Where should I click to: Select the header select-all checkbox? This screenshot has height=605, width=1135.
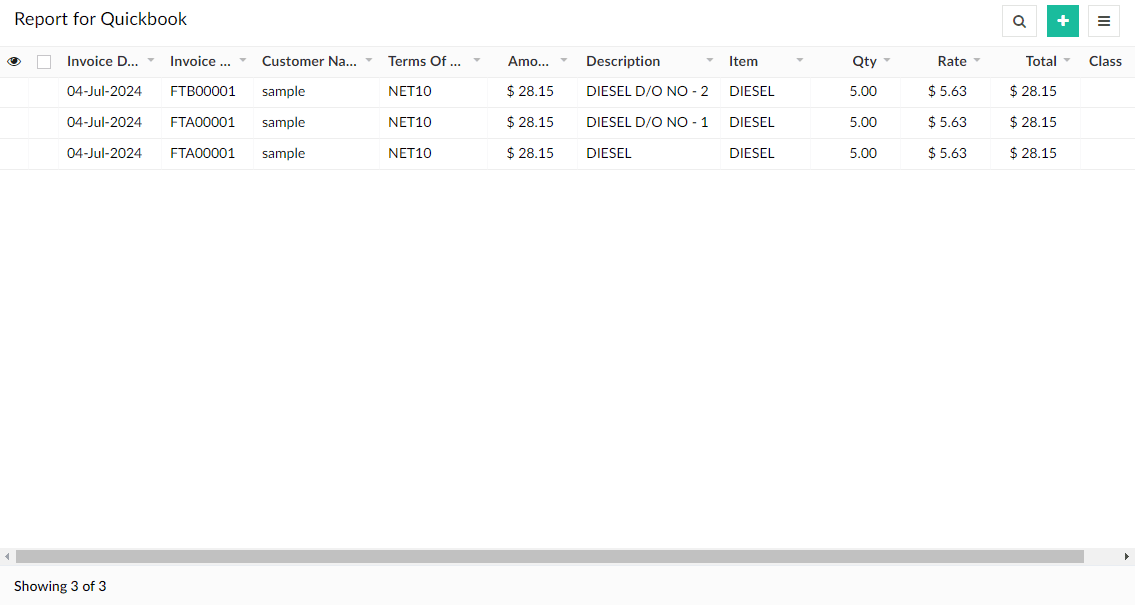tap(43, 61)
